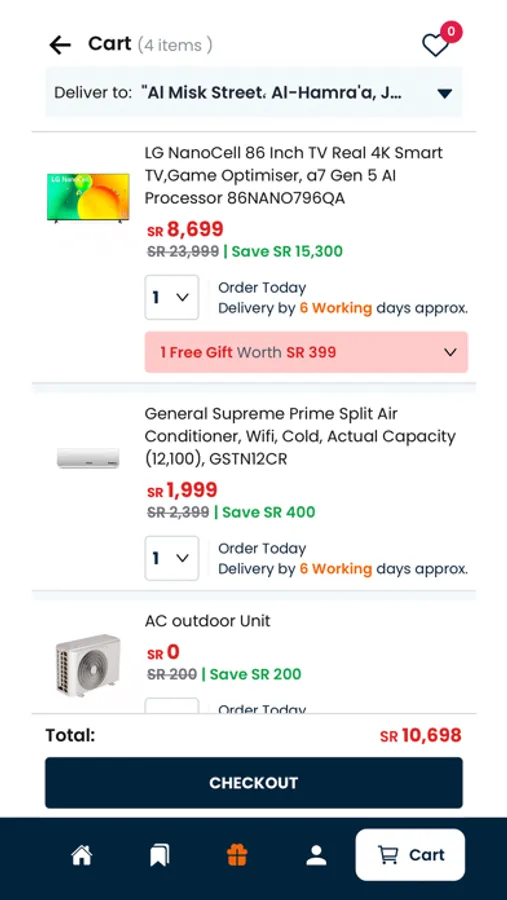The image size is (507, 900).
Task: Open the AC outdoor Unit item name
Action: (207, 620)
